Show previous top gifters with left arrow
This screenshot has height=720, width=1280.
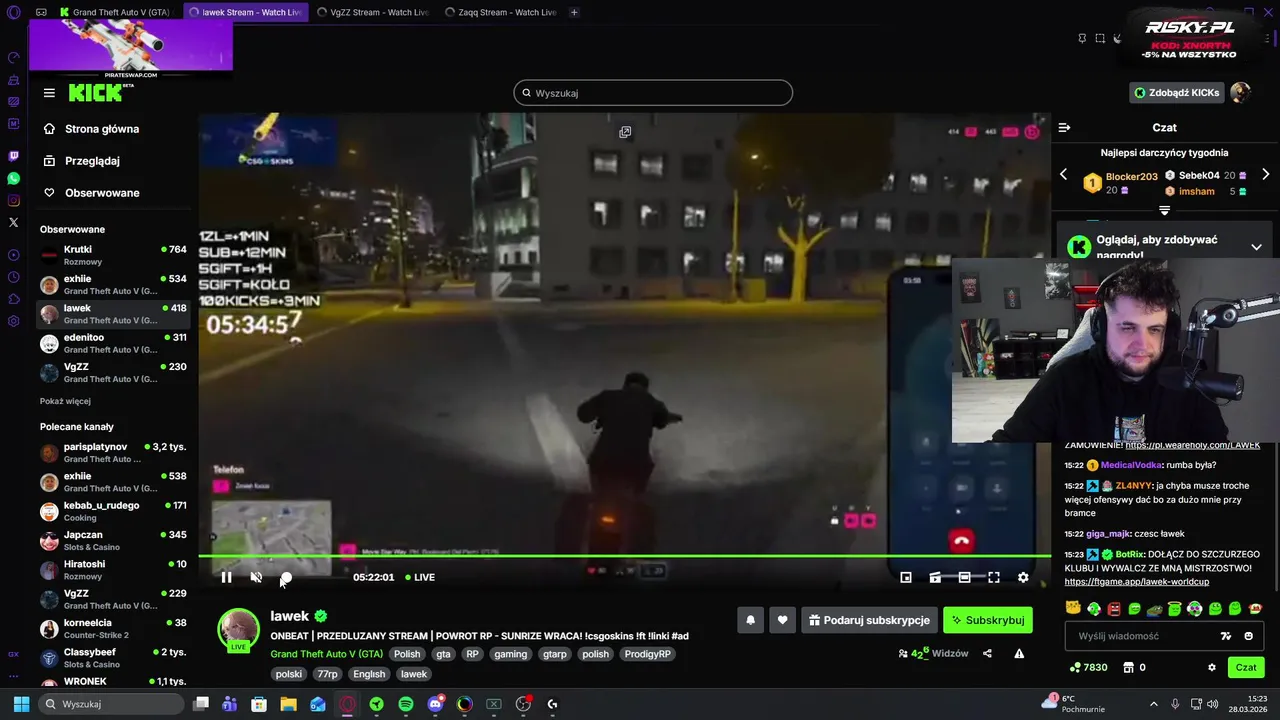[x=1063, y=174]
